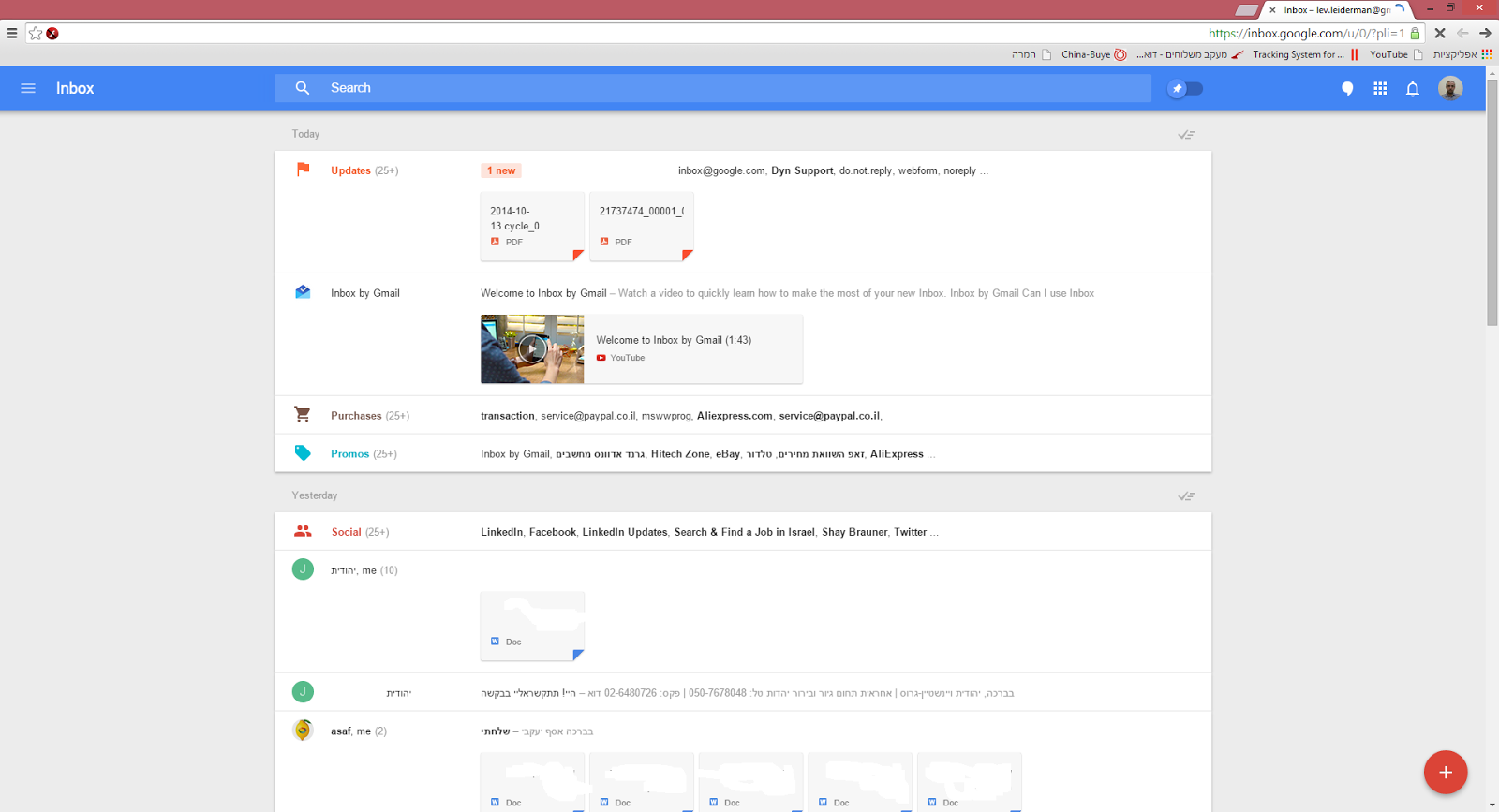
Task: Click the inbox.google.com address bar URL
Action: (x=1306, y=33)
